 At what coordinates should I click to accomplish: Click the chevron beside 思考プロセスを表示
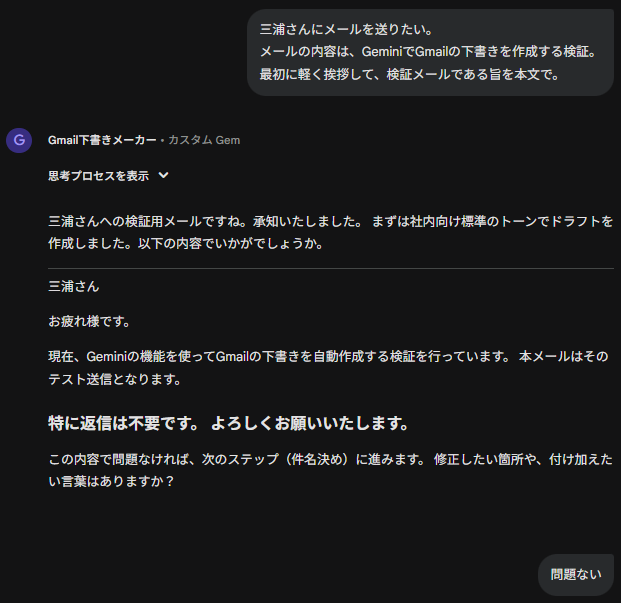click(x=164, y=176)
